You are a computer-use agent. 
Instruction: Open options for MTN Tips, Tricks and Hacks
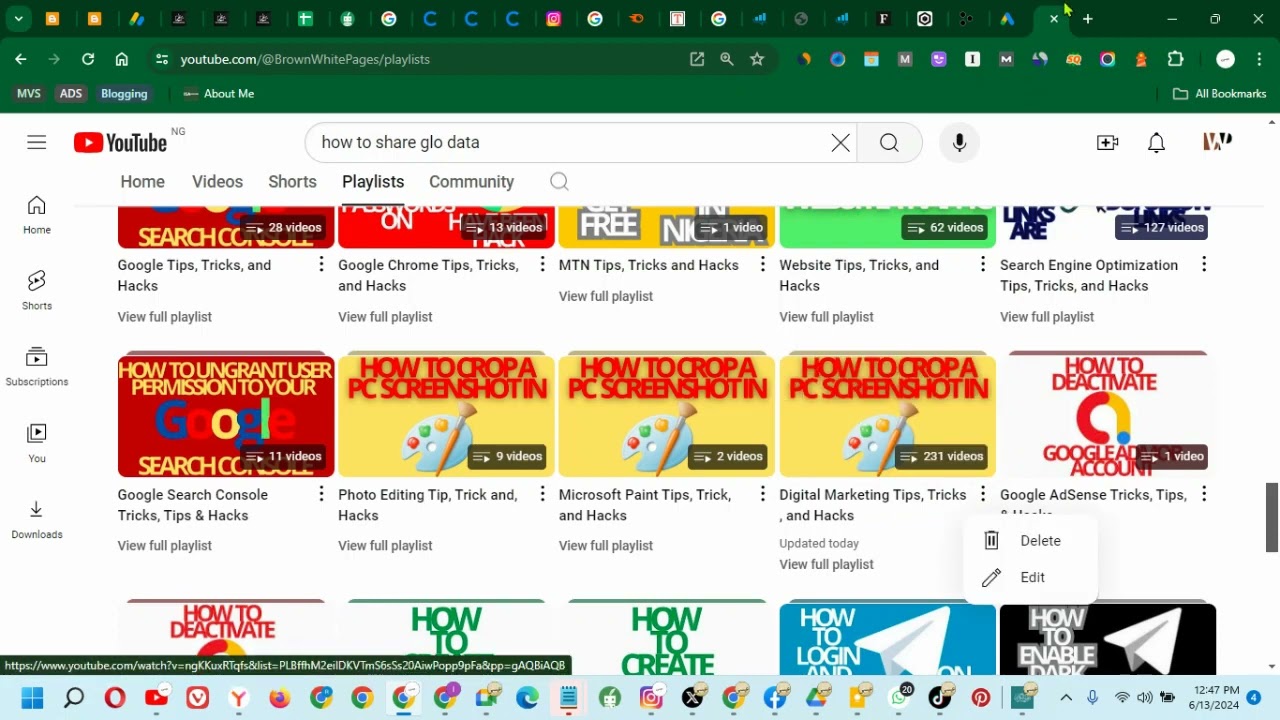[762, 264]
